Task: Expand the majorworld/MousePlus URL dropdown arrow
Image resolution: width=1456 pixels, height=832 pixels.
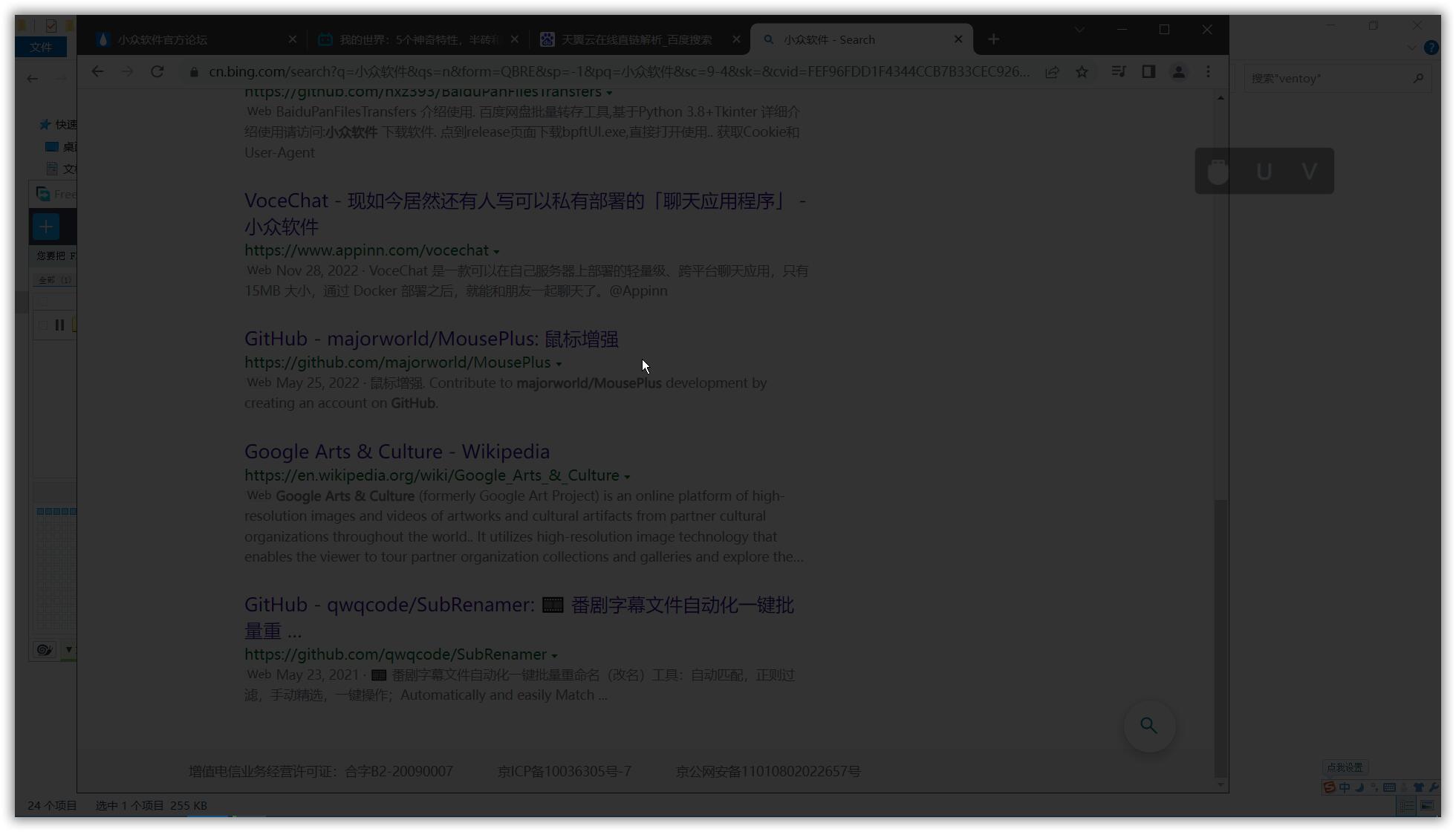Action: click(x=559, y=364)
